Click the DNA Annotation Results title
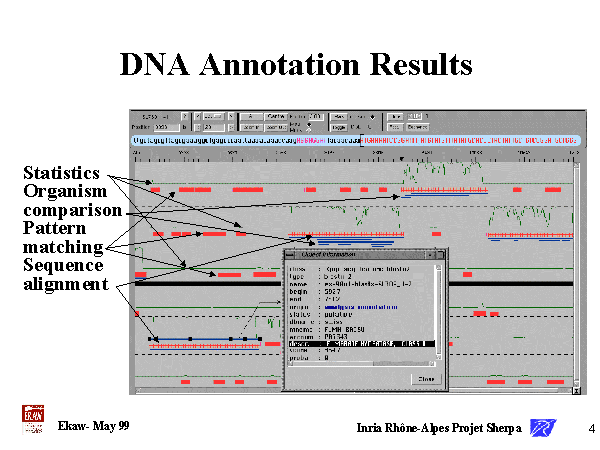The height and width of the screenshot is (450, 600). (x=296, y=64)
